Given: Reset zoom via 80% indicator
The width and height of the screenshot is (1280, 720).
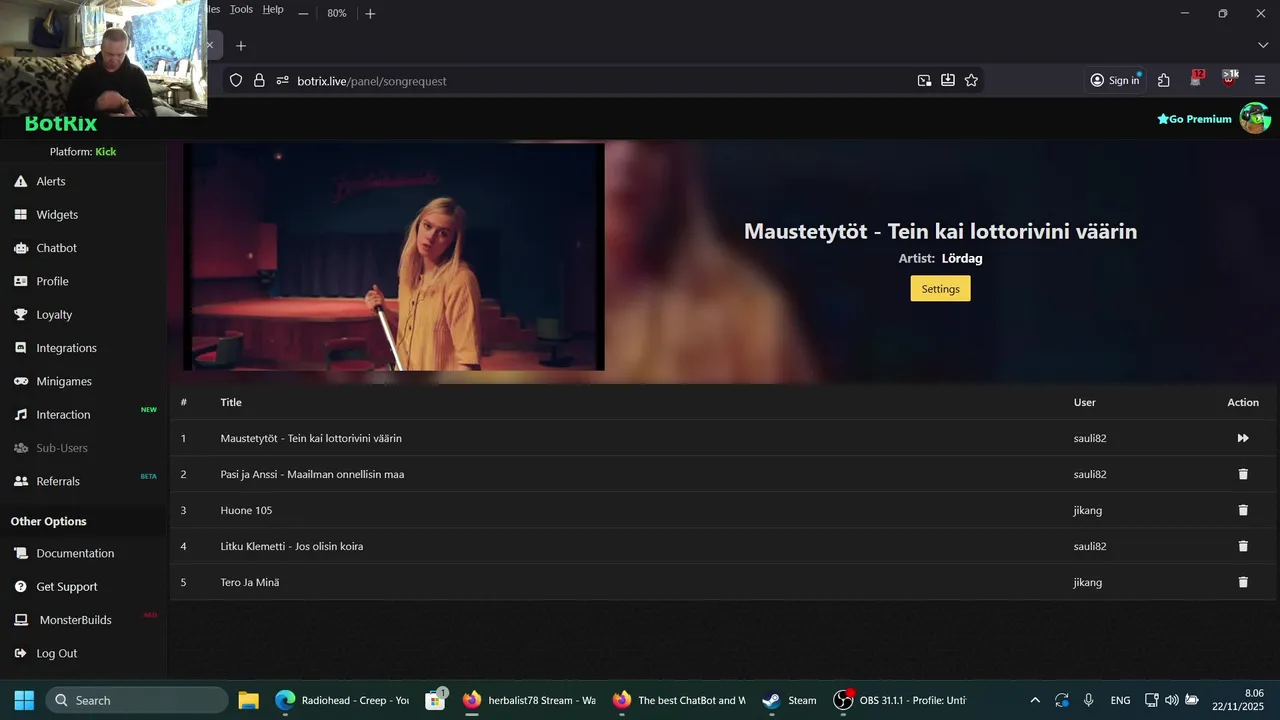Looking at the screenshot, I should click(x=337, y=13).
